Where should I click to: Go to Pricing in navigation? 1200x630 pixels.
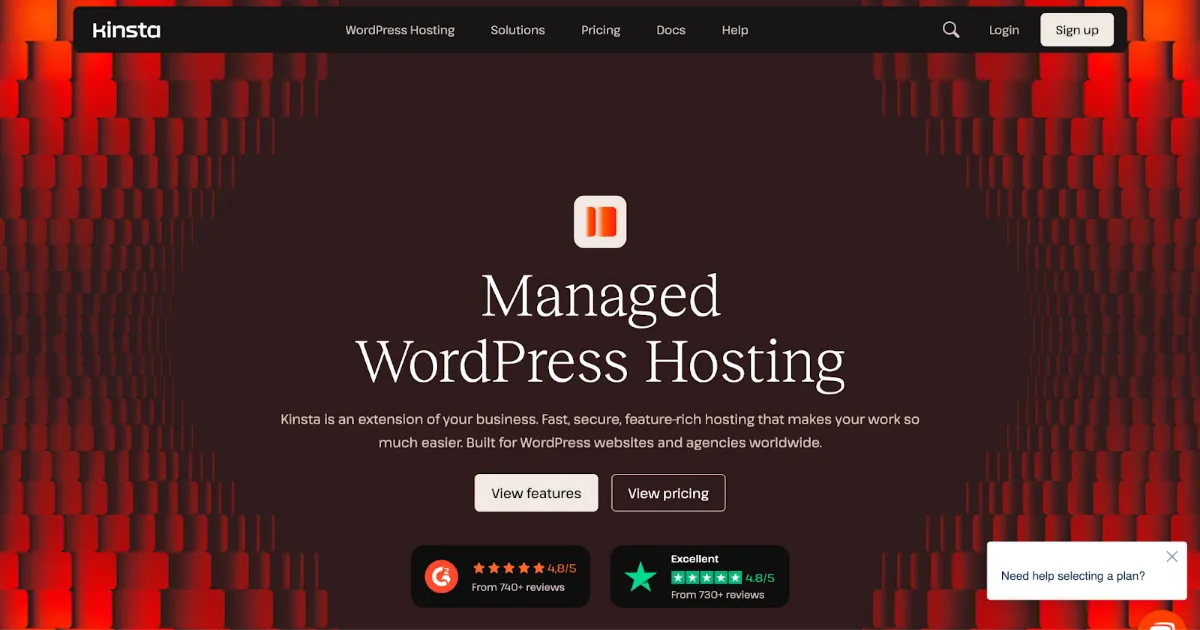(601, 30)
